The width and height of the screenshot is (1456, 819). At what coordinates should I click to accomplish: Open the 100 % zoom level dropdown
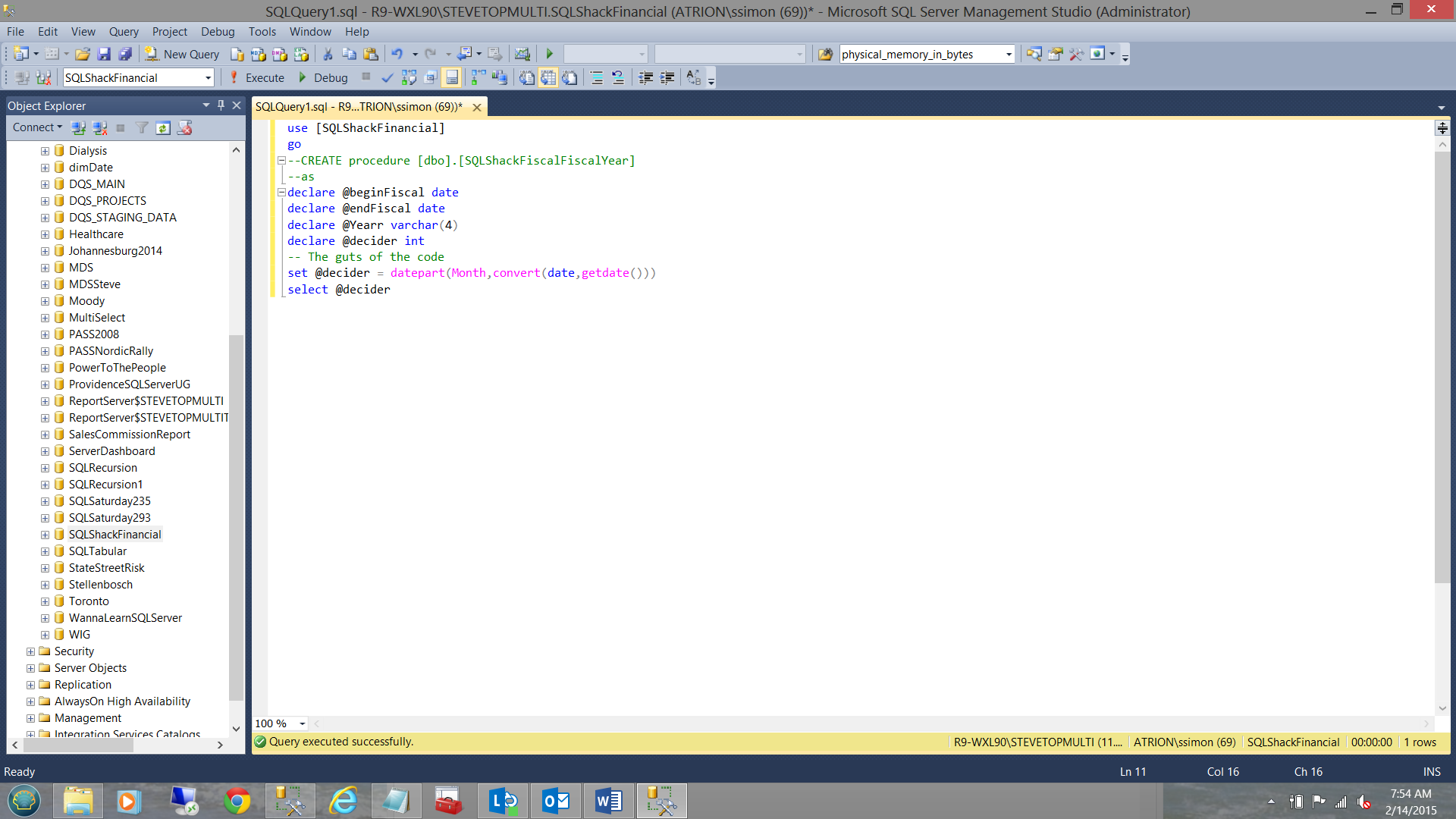(x=302, y=723)
